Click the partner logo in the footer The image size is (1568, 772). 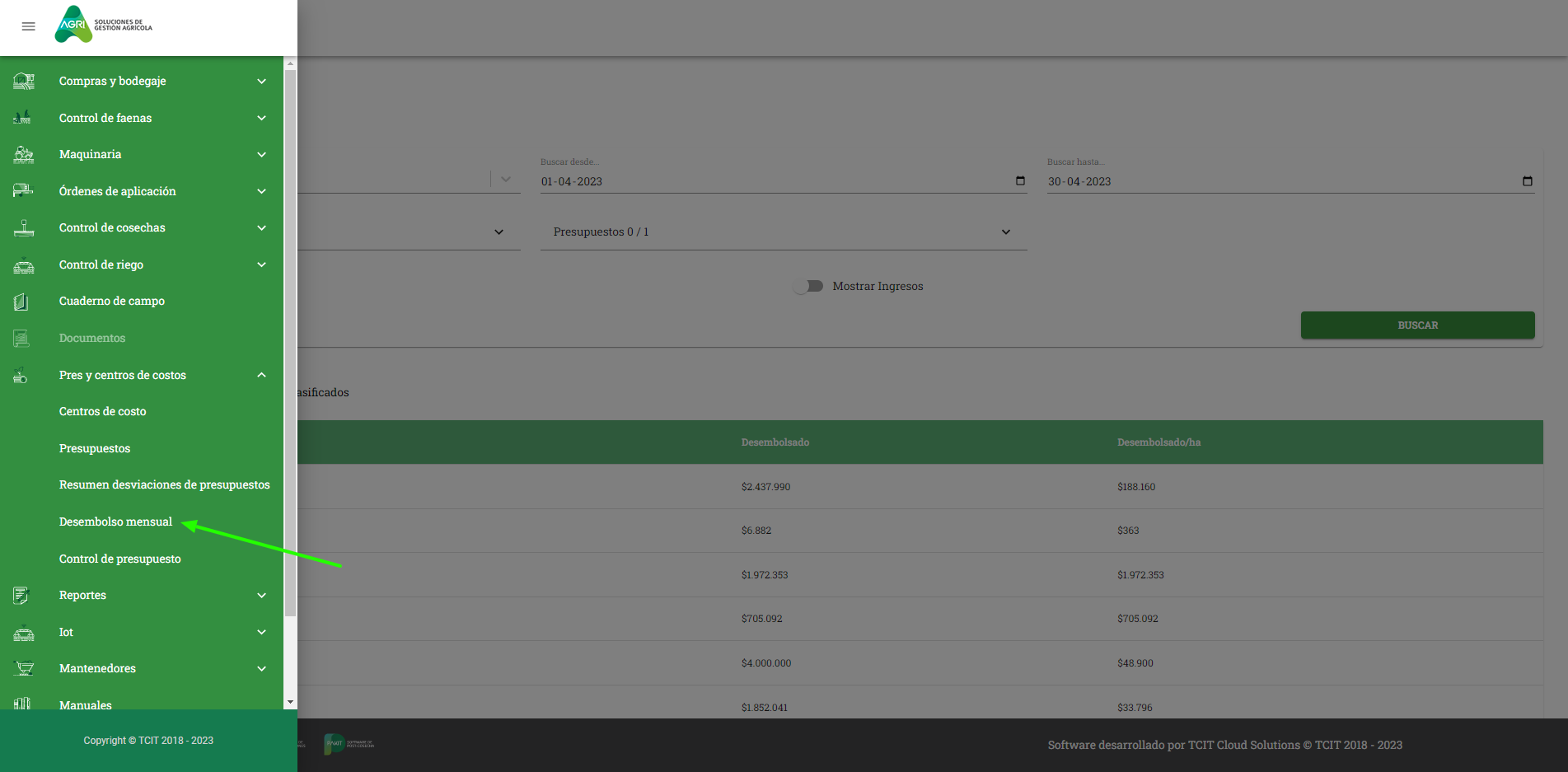pyautogui.click(x=349, y=744)
